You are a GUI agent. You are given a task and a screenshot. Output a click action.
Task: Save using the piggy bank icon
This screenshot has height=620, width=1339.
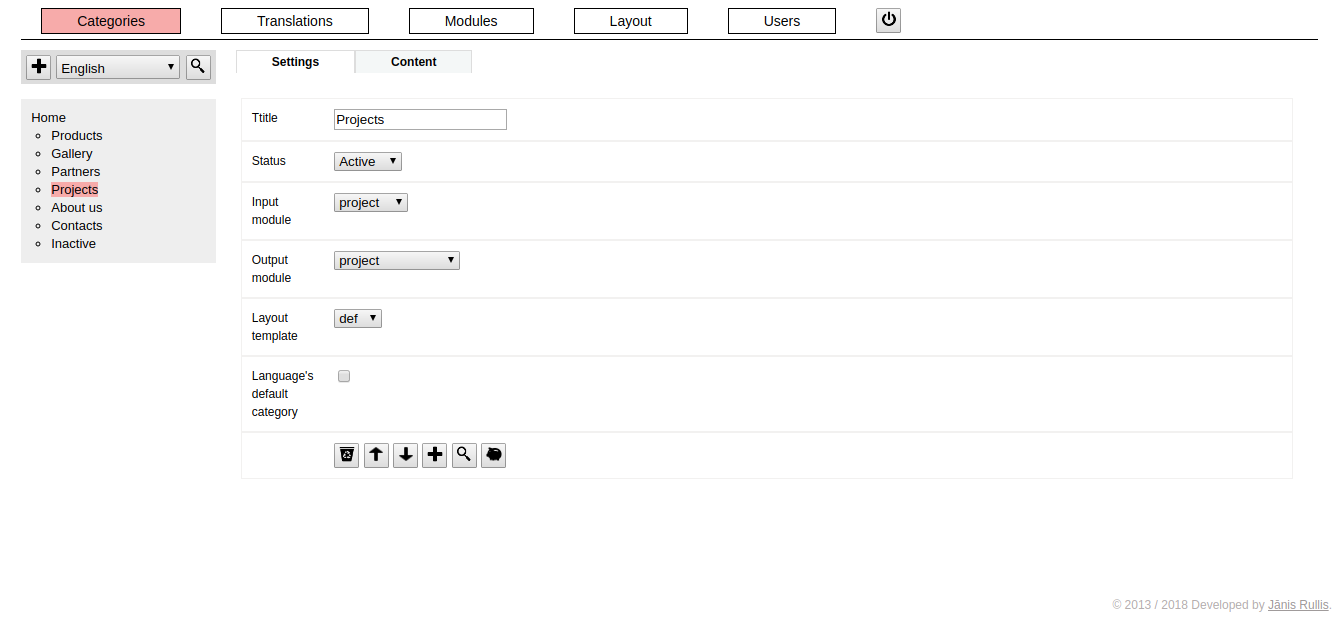pyautogui.click(x=494, y=456)
